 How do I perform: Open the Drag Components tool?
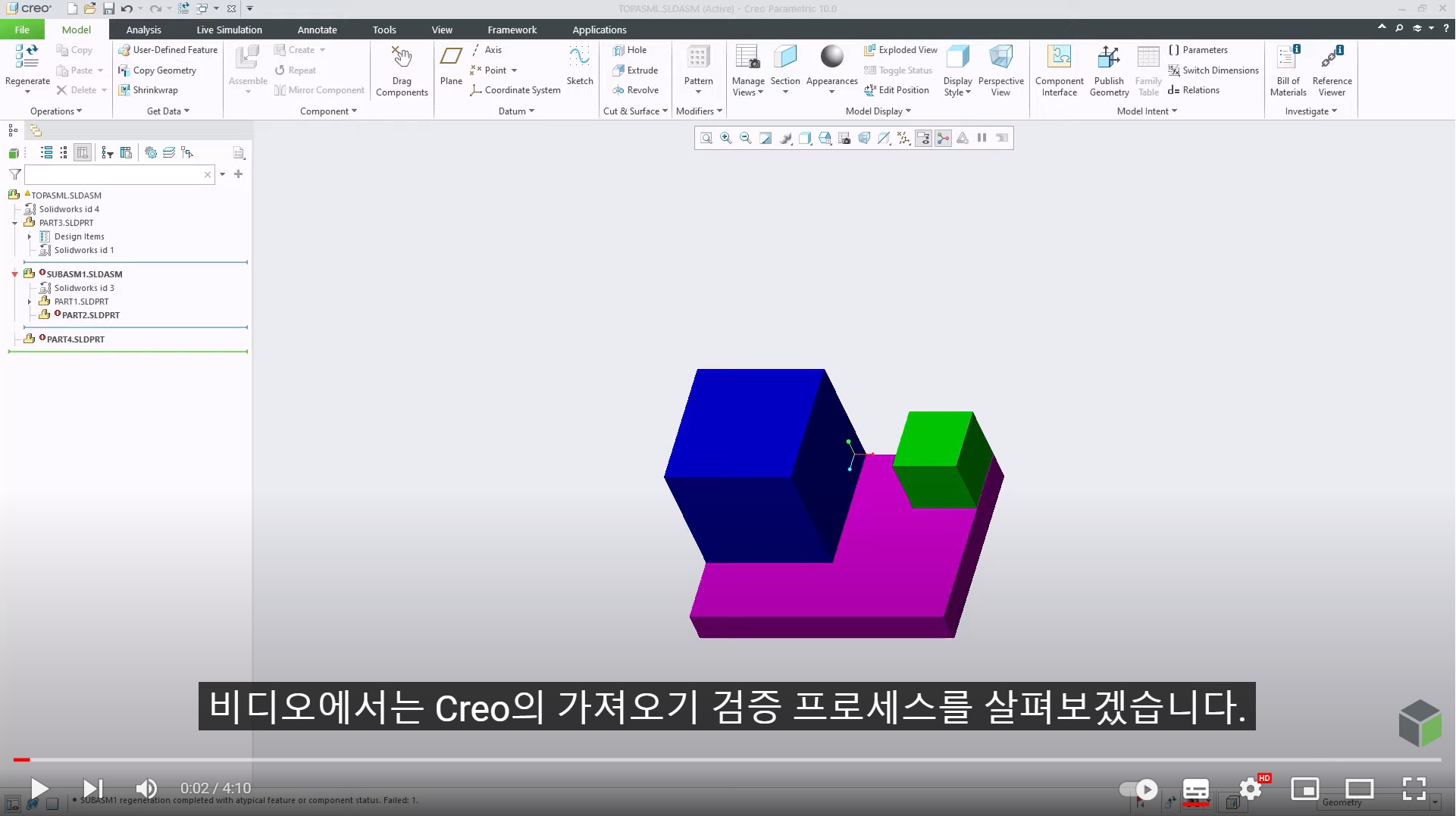click(402, 70)
